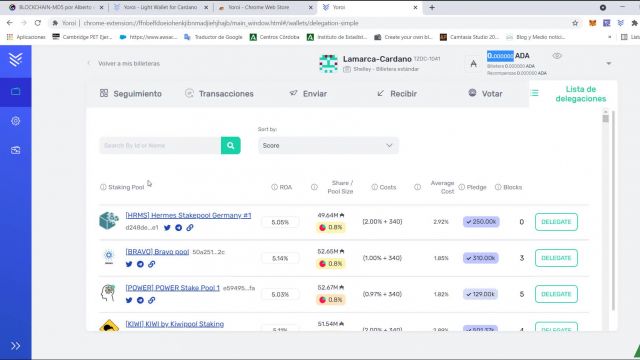
Task: Open KIWI by Kiwipool Staking link
Action: 174,324
